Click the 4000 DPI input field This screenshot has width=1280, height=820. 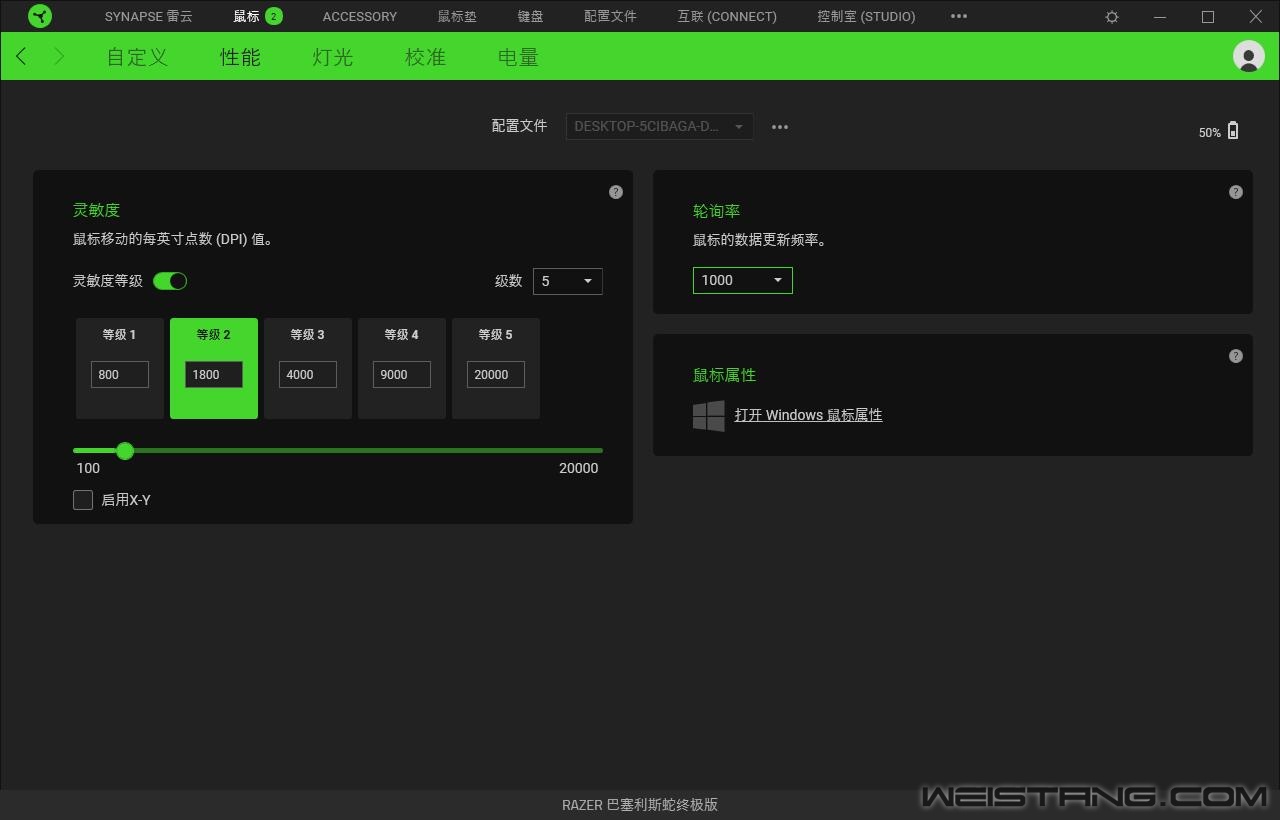(x=308, y=374)
